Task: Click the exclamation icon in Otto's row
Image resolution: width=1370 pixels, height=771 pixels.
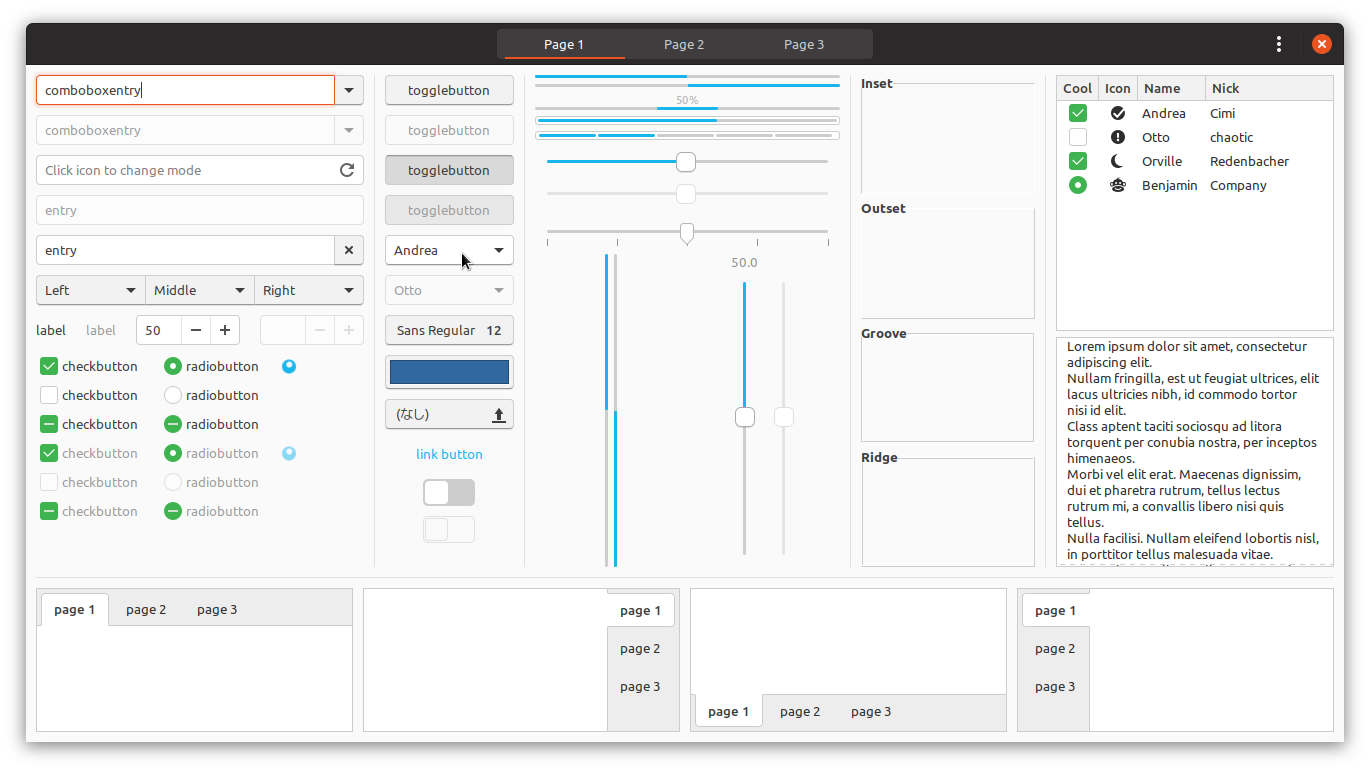Action: 1118,137
